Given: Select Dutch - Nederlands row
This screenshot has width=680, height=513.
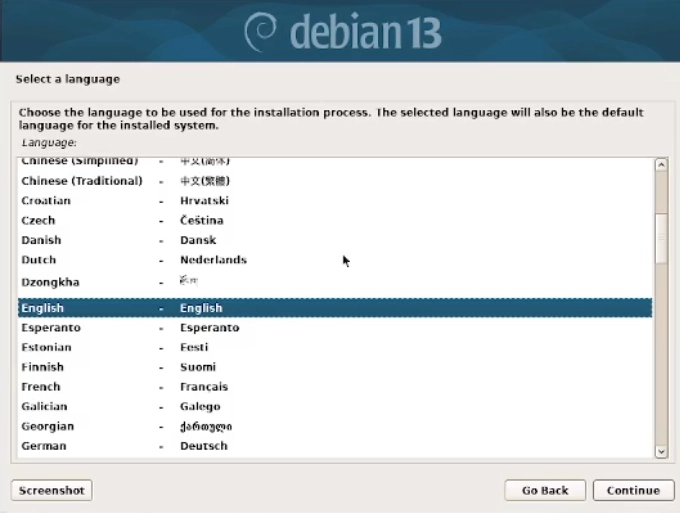Looking at the screenshot, I should point(335,260).
